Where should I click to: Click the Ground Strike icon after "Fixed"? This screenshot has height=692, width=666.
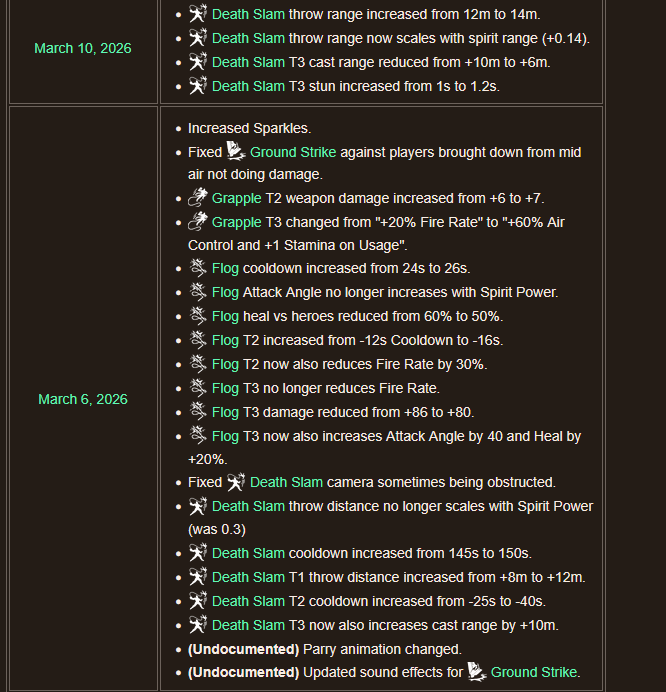[236, 151]
